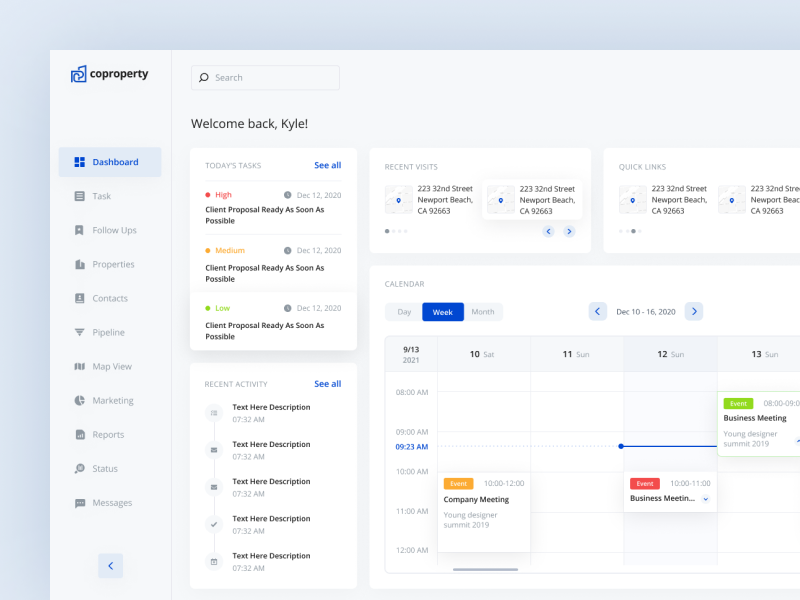Open Task page from sidebar

[110, 196]
